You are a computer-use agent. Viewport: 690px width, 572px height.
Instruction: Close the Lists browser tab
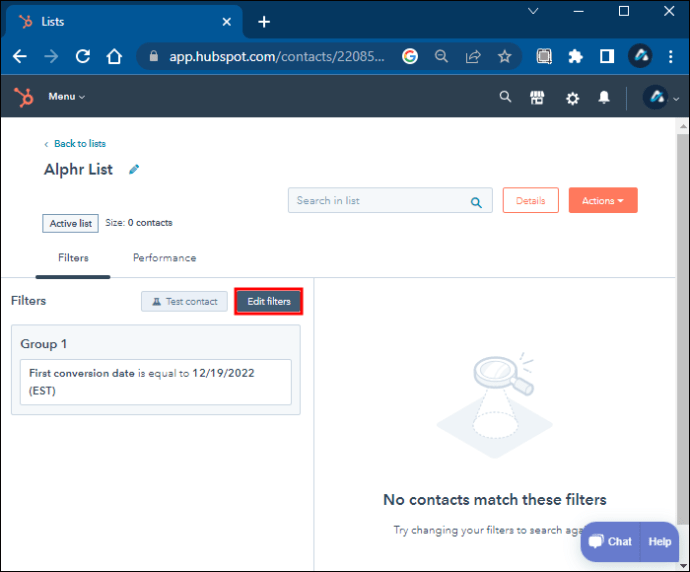(x=227, y=22)
